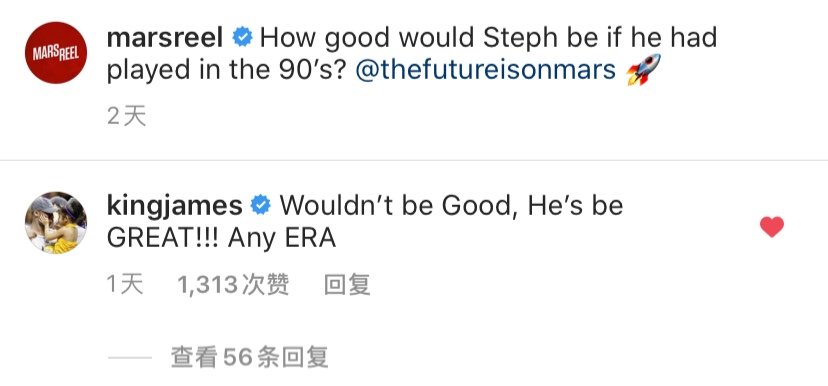Open the marsreel profile picture
828x386 pixels.
click(x=56, y=53)
